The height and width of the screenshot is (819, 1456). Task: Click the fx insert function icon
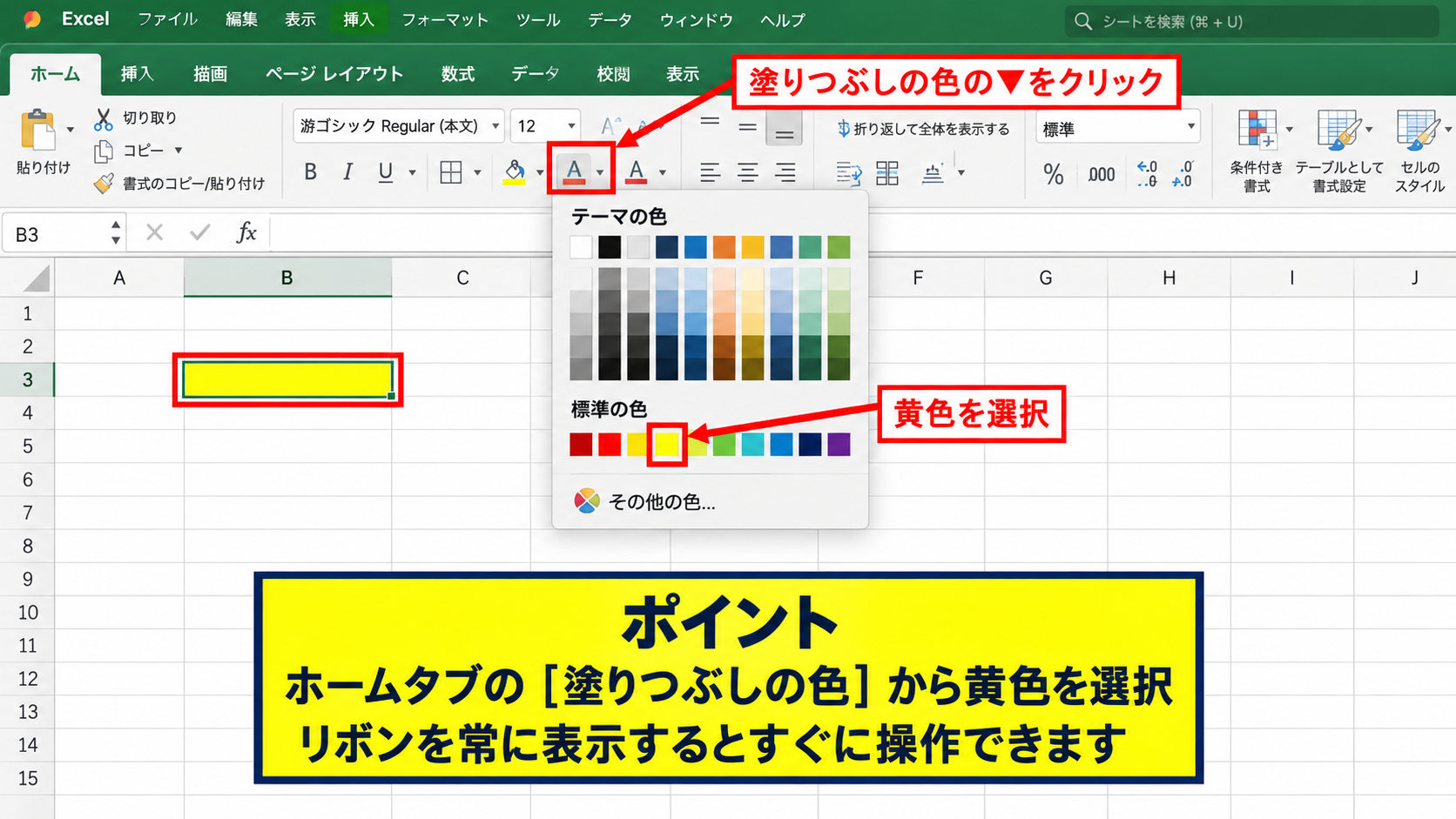pos(246,232)
